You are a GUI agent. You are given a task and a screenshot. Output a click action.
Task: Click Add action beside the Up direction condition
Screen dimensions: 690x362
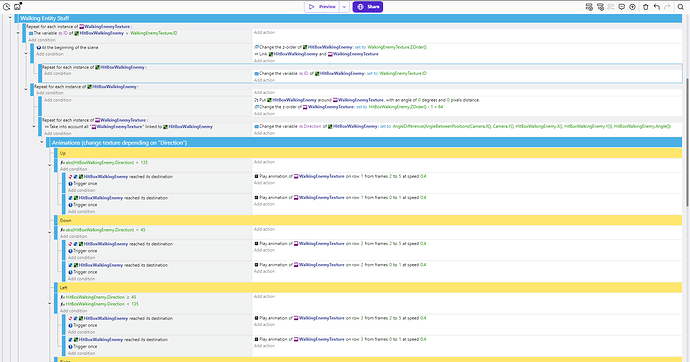point(264,162)
